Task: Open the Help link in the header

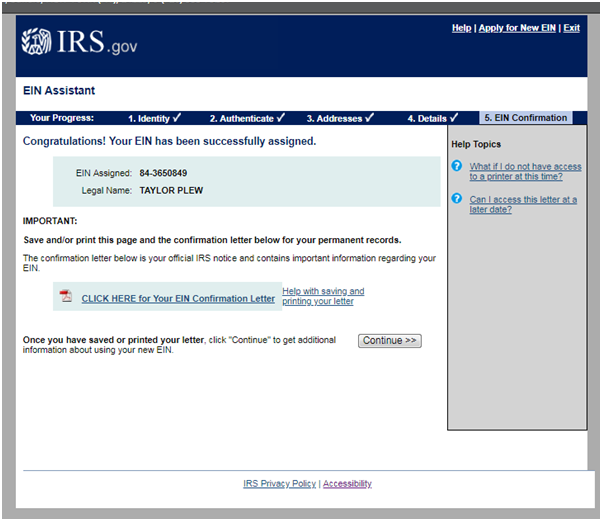Action: coord(461,28)
